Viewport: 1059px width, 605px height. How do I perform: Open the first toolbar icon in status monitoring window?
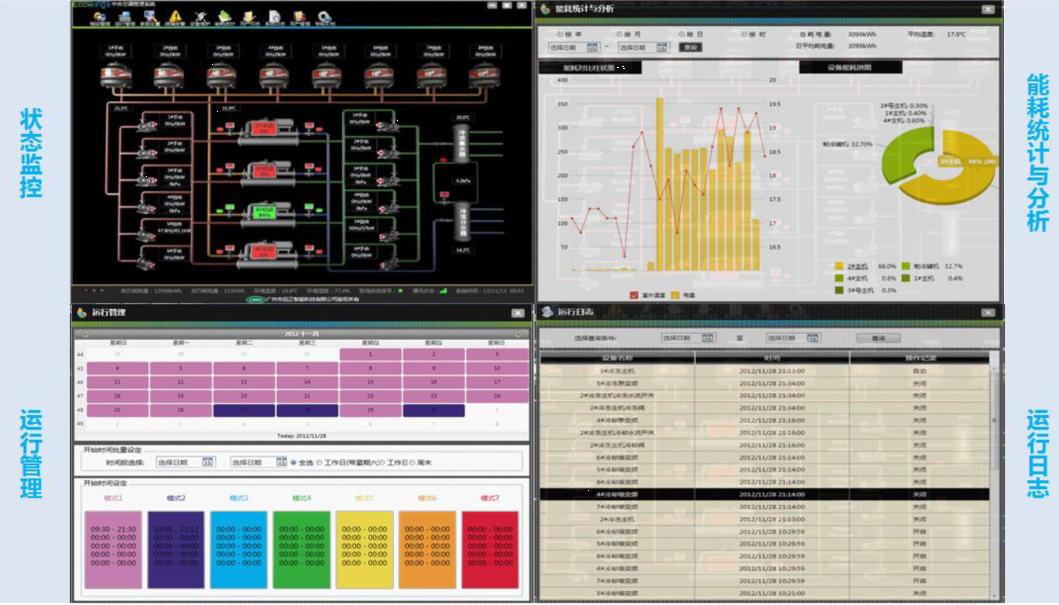click(100, 18)
